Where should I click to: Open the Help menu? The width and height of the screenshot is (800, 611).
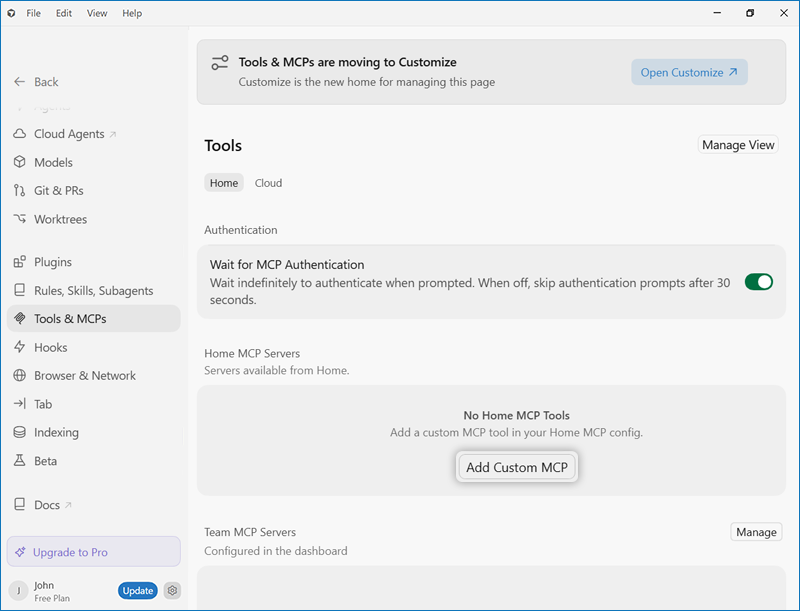132,13
